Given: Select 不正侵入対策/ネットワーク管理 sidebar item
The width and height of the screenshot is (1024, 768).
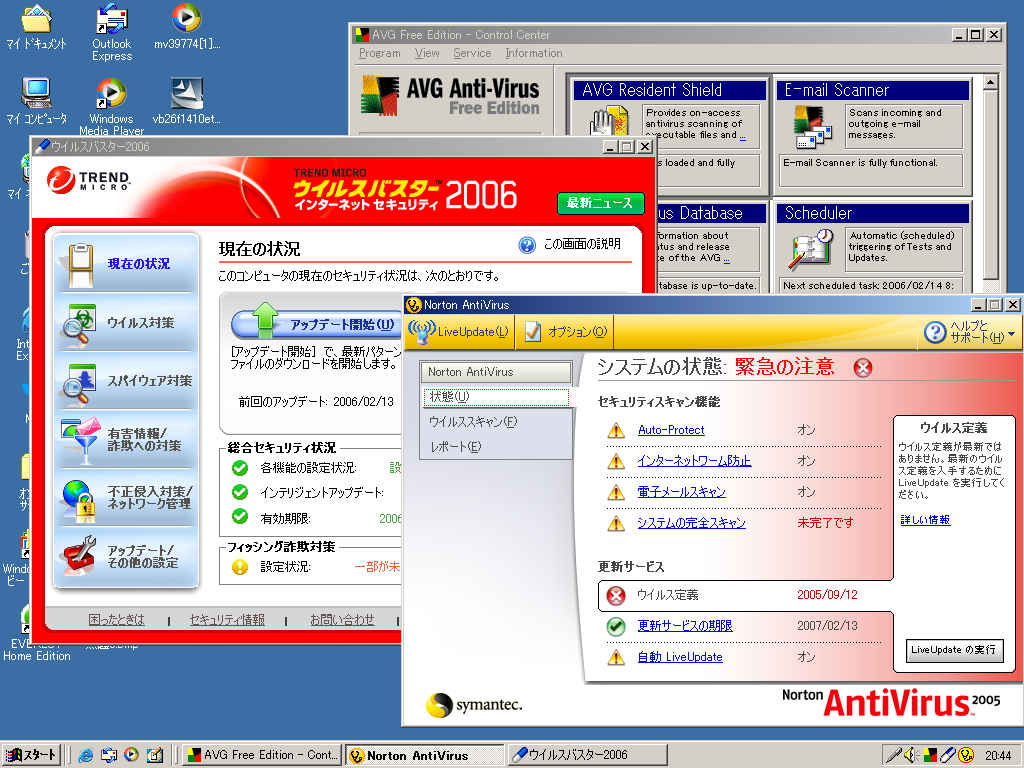Looking at the screenshot, I should pos(127,498).
